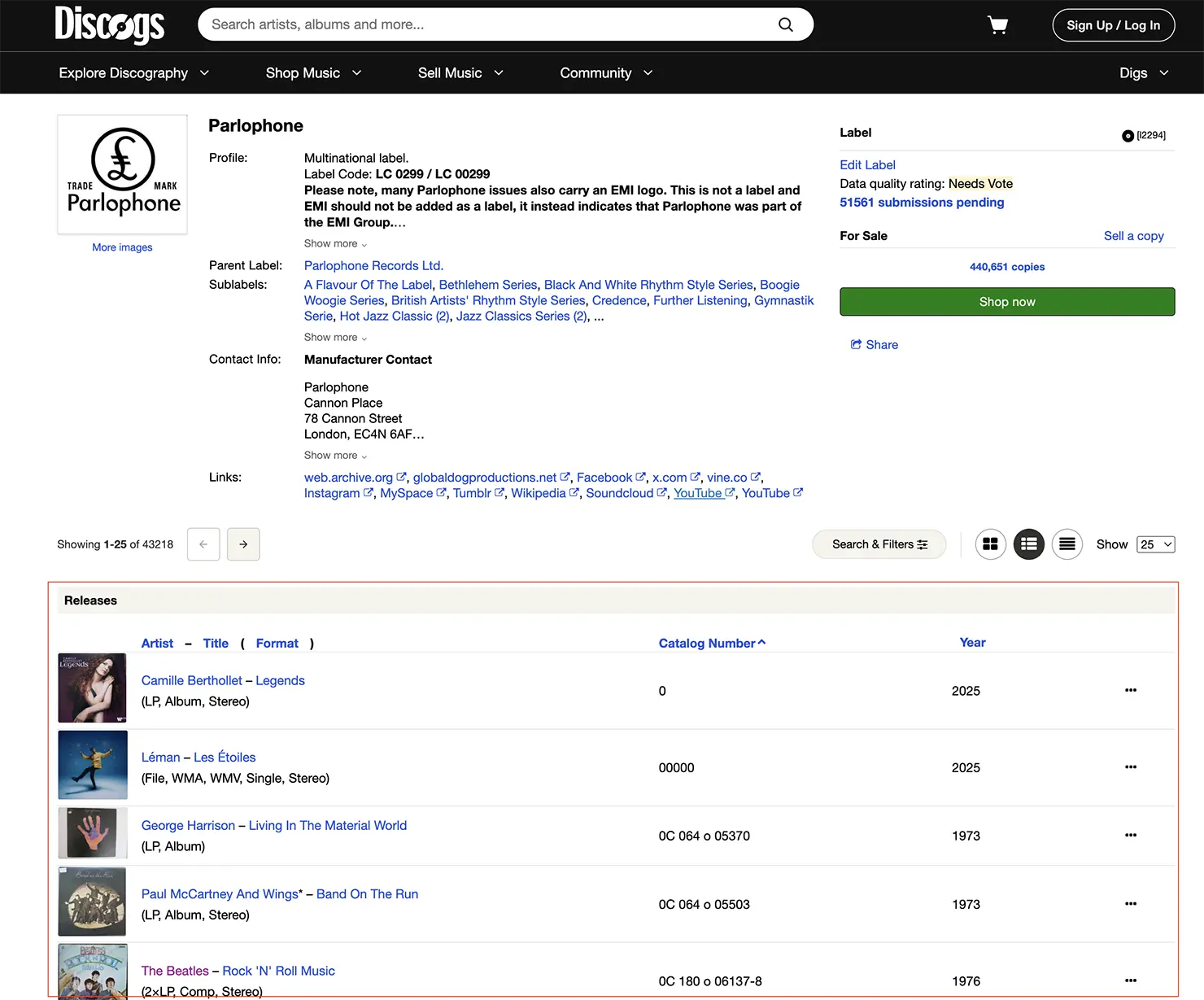Go to previous page arrow
Viewport: 1204px width, 1000px height.
203,544
